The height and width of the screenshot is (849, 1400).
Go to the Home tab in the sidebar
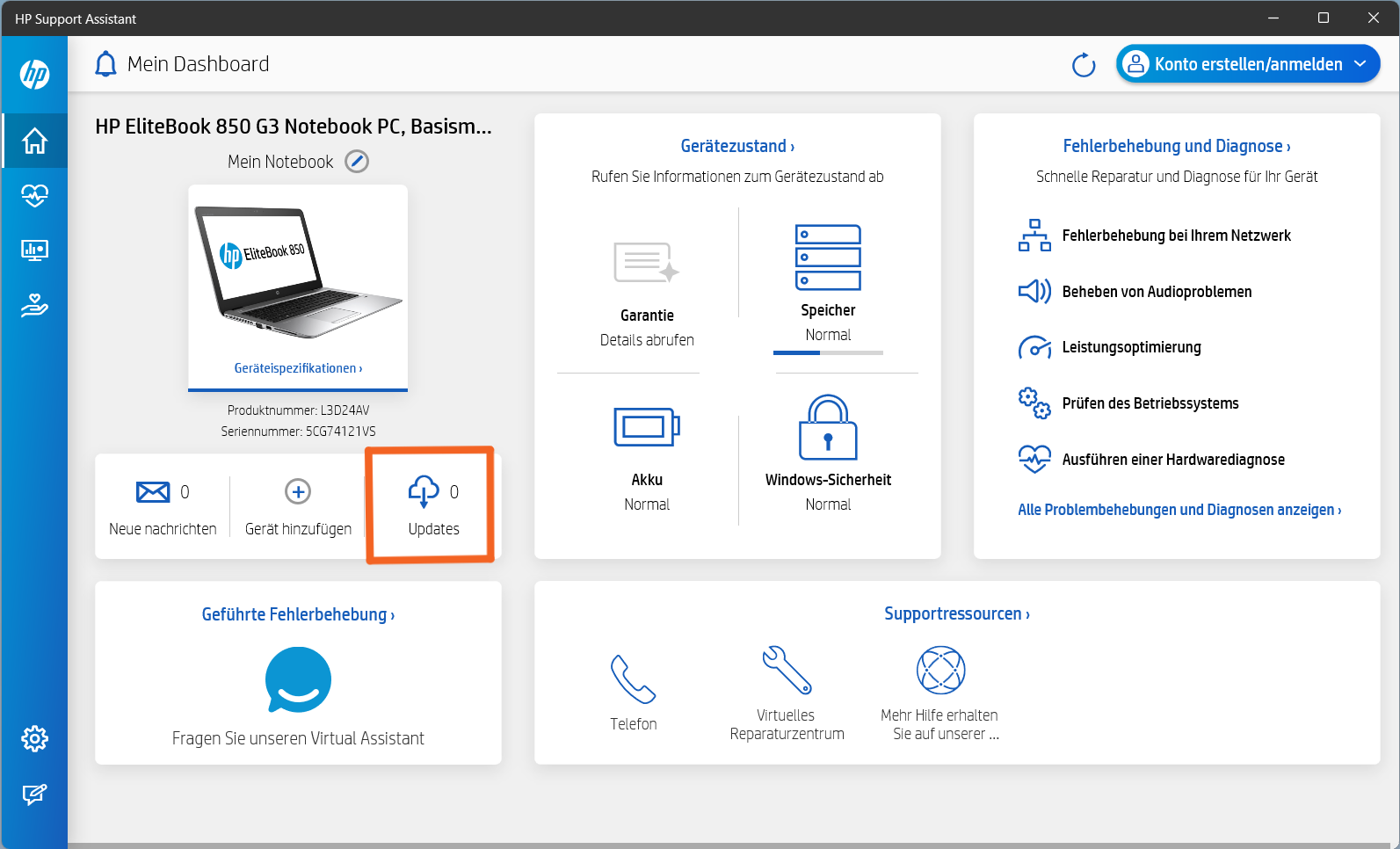point(34,141)
